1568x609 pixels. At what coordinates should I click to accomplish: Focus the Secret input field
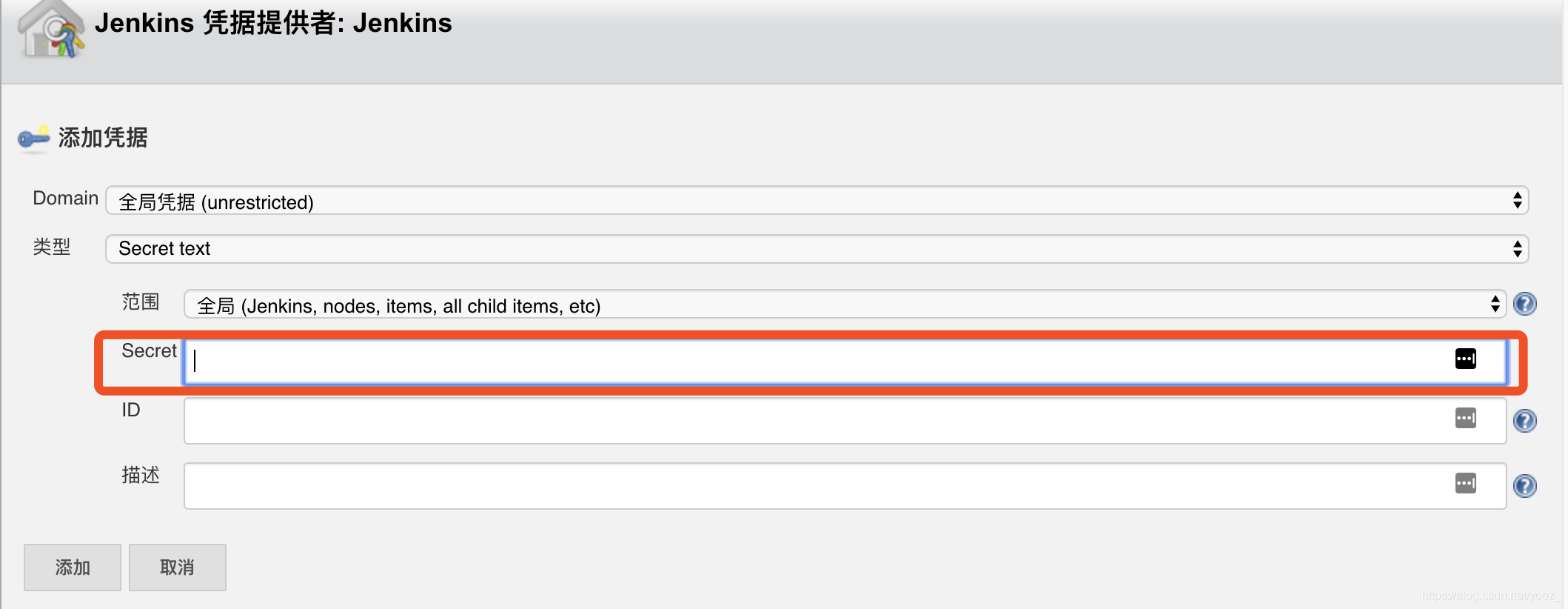point(845,362)
